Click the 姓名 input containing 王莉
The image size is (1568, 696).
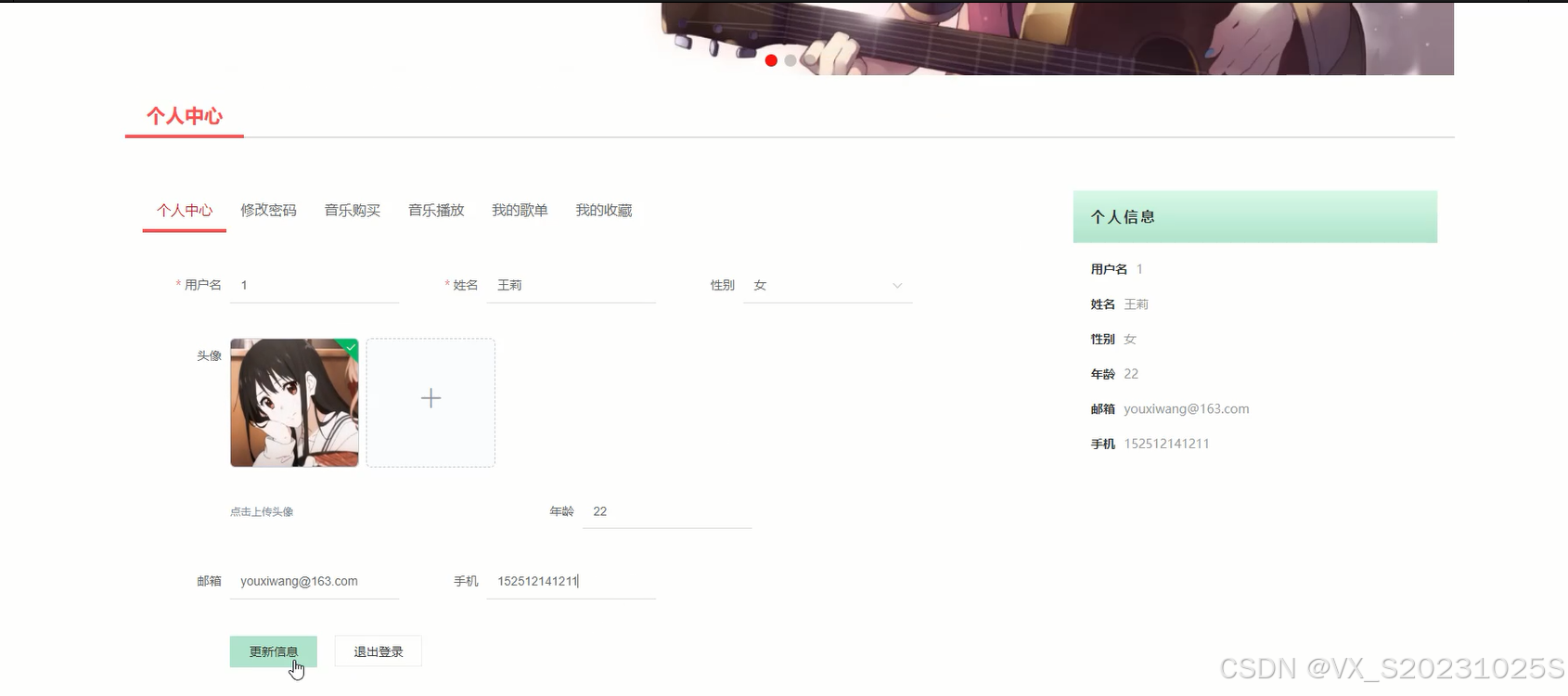(572, 286)
